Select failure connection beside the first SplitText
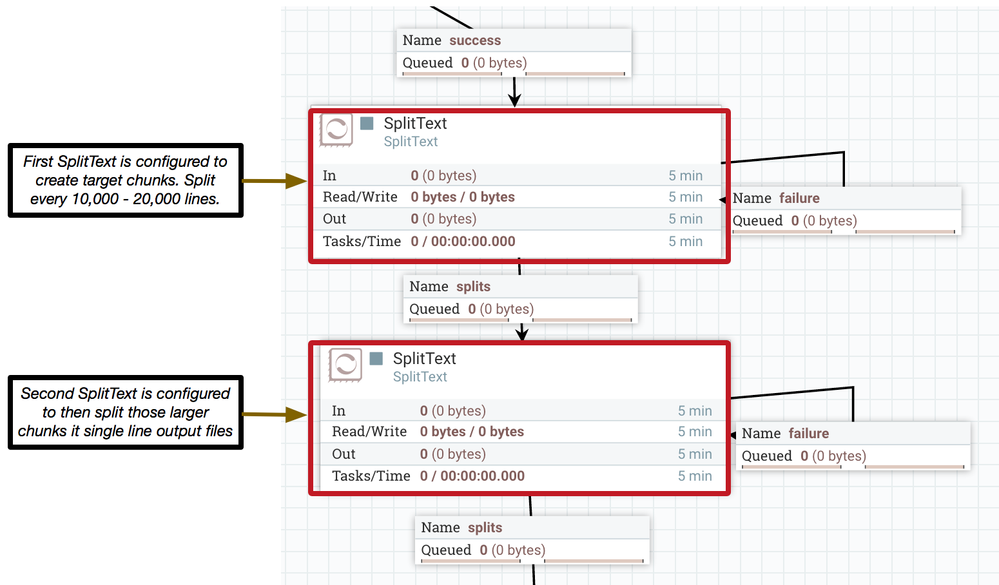The image size is (999, 585). click(845, 210)
